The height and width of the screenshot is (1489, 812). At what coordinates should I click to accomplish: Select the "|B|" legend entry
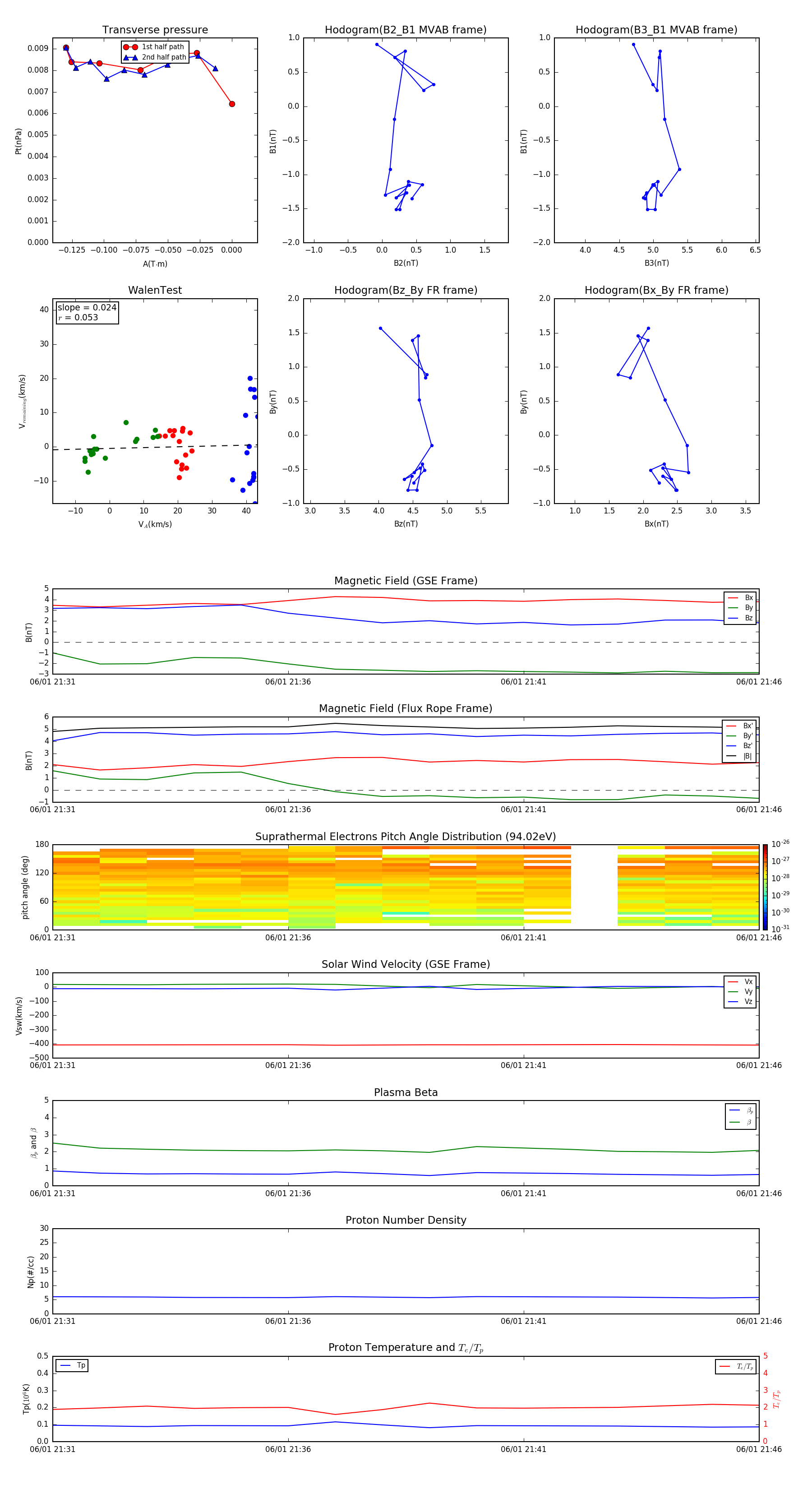(x=740, y=756)
